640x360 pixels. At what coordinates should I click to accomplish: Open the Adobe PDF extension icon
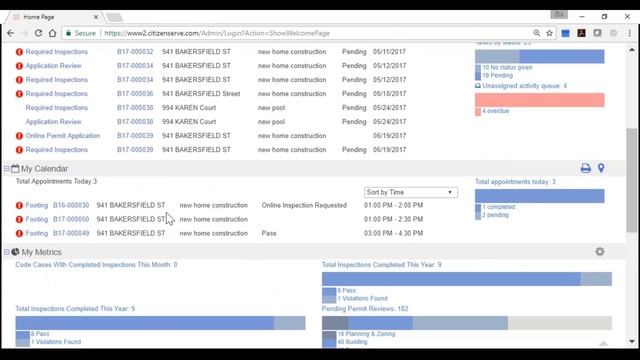pyautogui.click(x=581, y=33)
